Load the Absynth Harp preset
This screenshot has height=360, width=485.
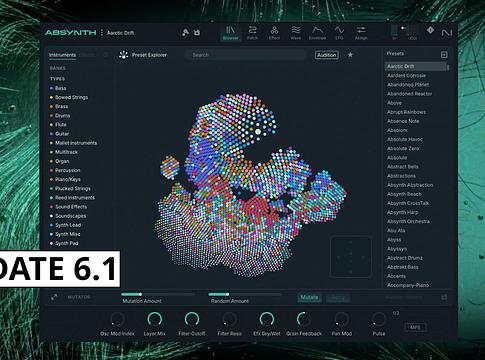[x=403, y=212]
